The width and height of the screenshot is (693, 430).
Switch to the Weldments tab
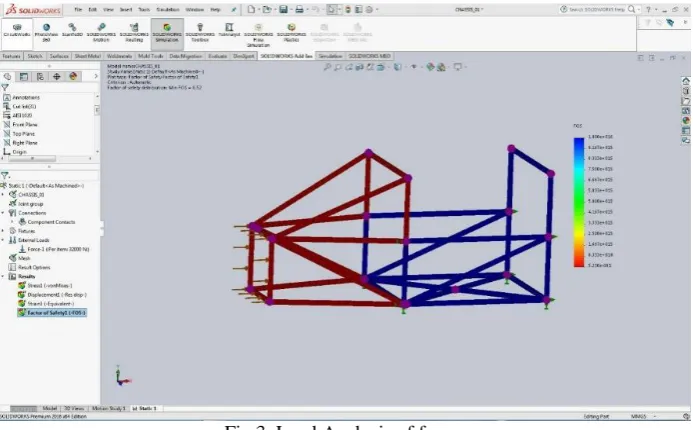[119, 56]
